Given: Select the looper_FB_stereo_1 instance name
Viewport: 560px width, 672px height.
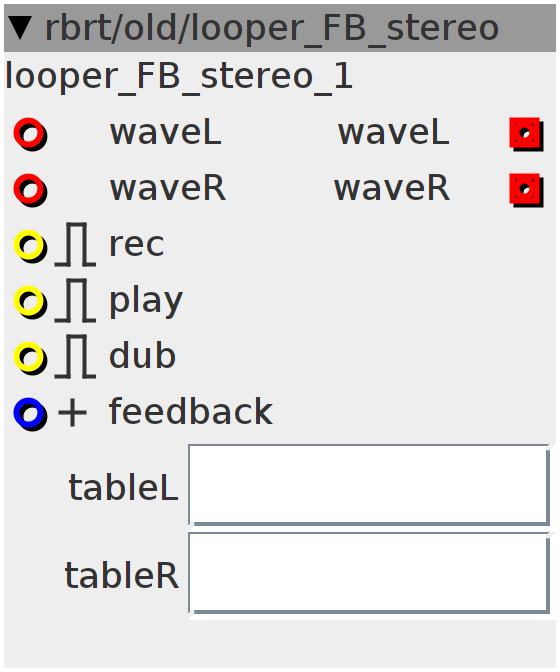Looking at the screenshot, I should pyautogui.click(x=179, y=77).
